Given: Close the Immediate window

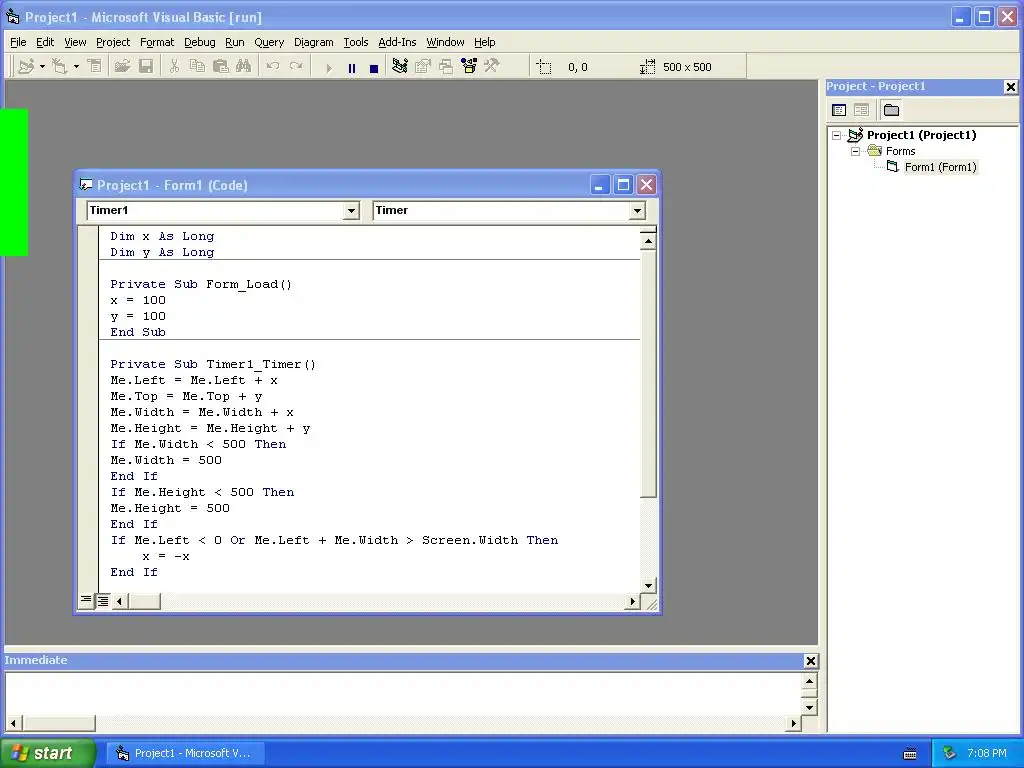Looking at the screenshot, I should (810, 661).
